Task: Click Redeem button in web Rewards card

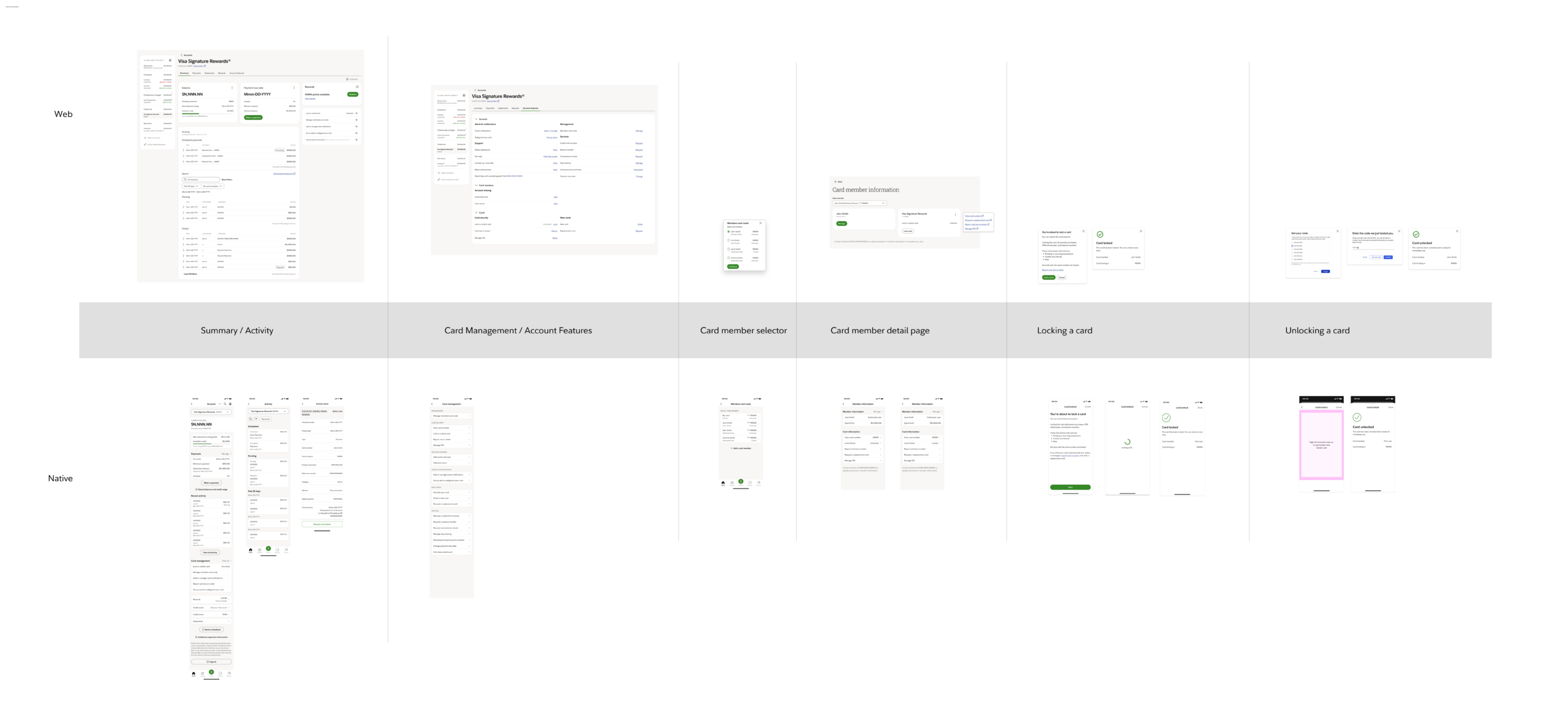Action: (352, 94)
